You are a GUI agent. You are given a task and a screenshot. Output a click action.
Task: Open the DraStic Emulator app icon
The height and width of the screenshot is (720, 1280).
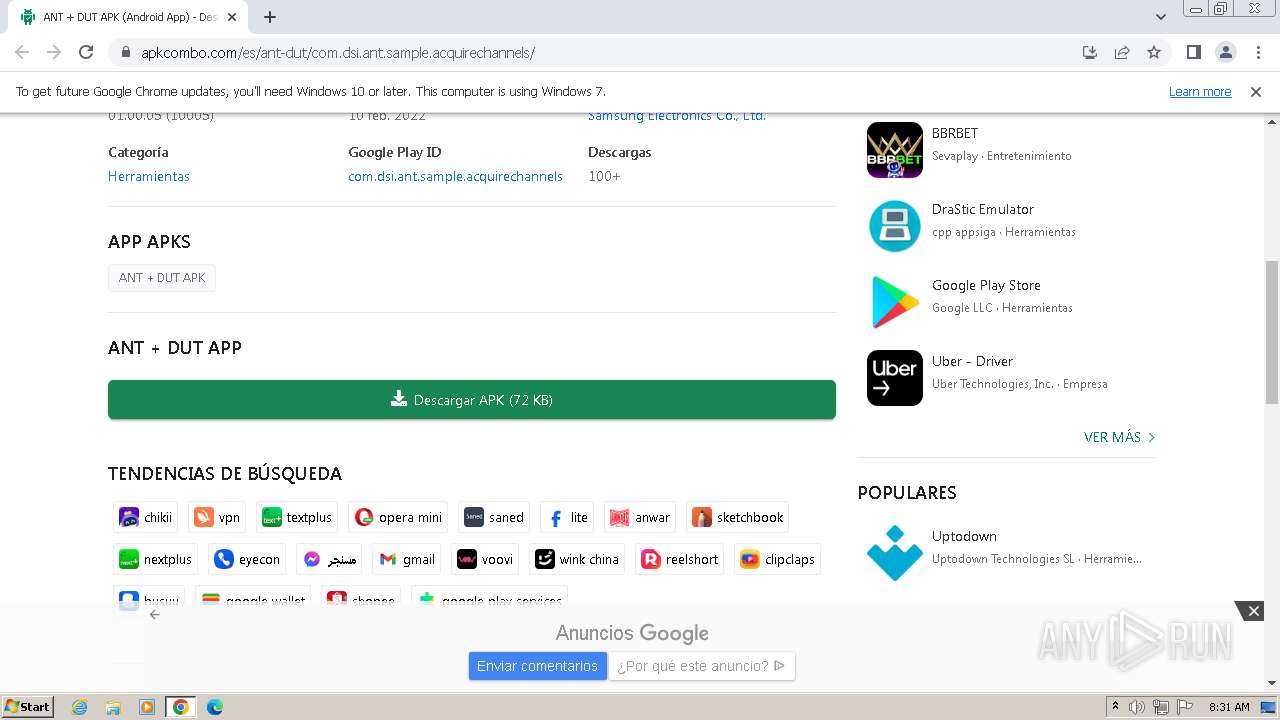coord(894,226)
